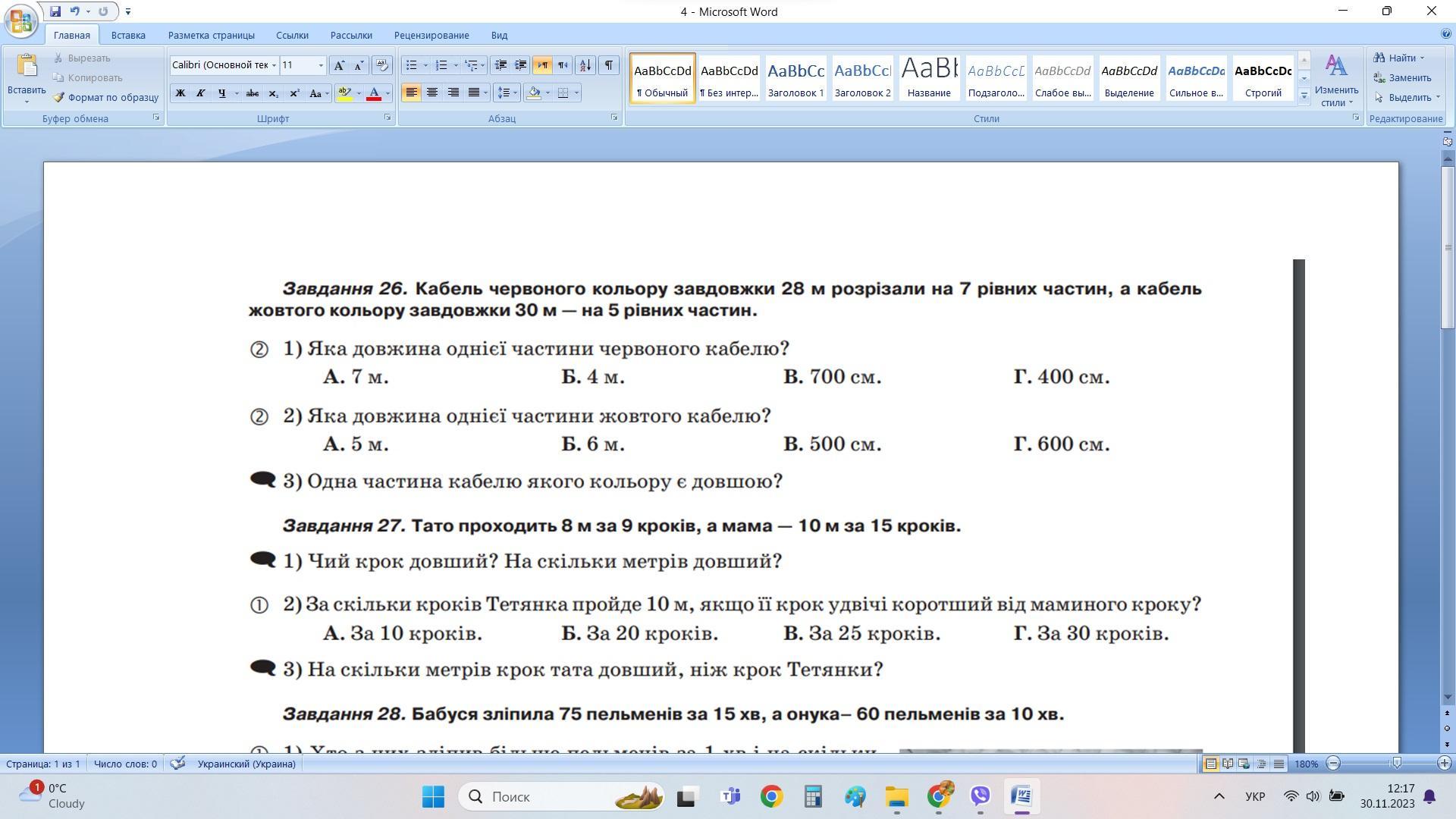Increase paragraph indent
1456x819 pixels.
pos(521,65)
